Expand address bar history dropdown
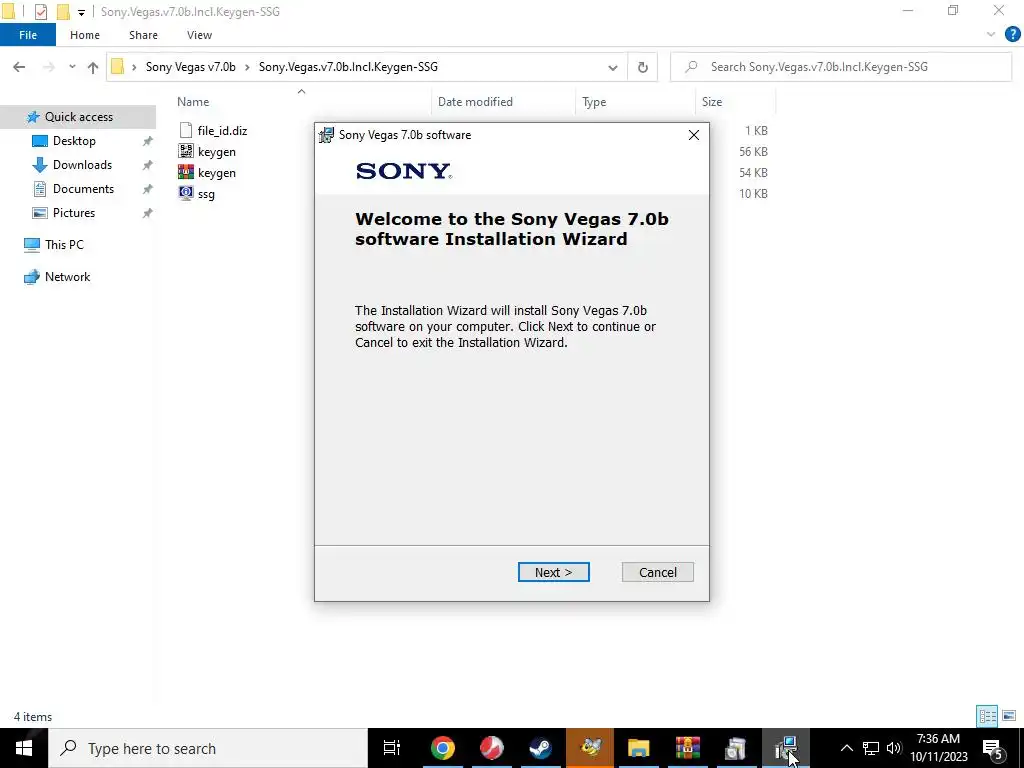The image size is (1024, 768). pos(613,67)
